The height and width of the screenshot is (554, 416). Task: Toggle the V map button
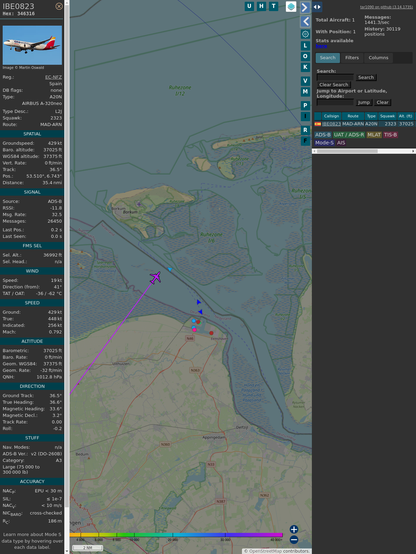(305, 81)
